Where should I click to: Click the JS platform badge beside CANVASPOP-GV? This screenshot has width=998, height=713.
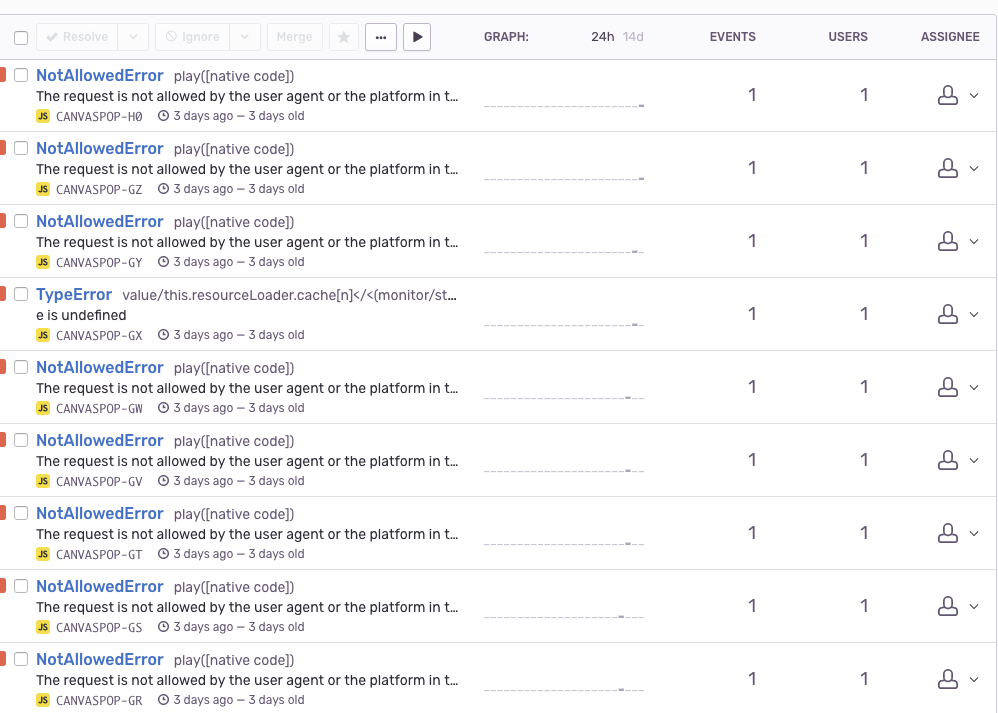click(x=43, y=481)
